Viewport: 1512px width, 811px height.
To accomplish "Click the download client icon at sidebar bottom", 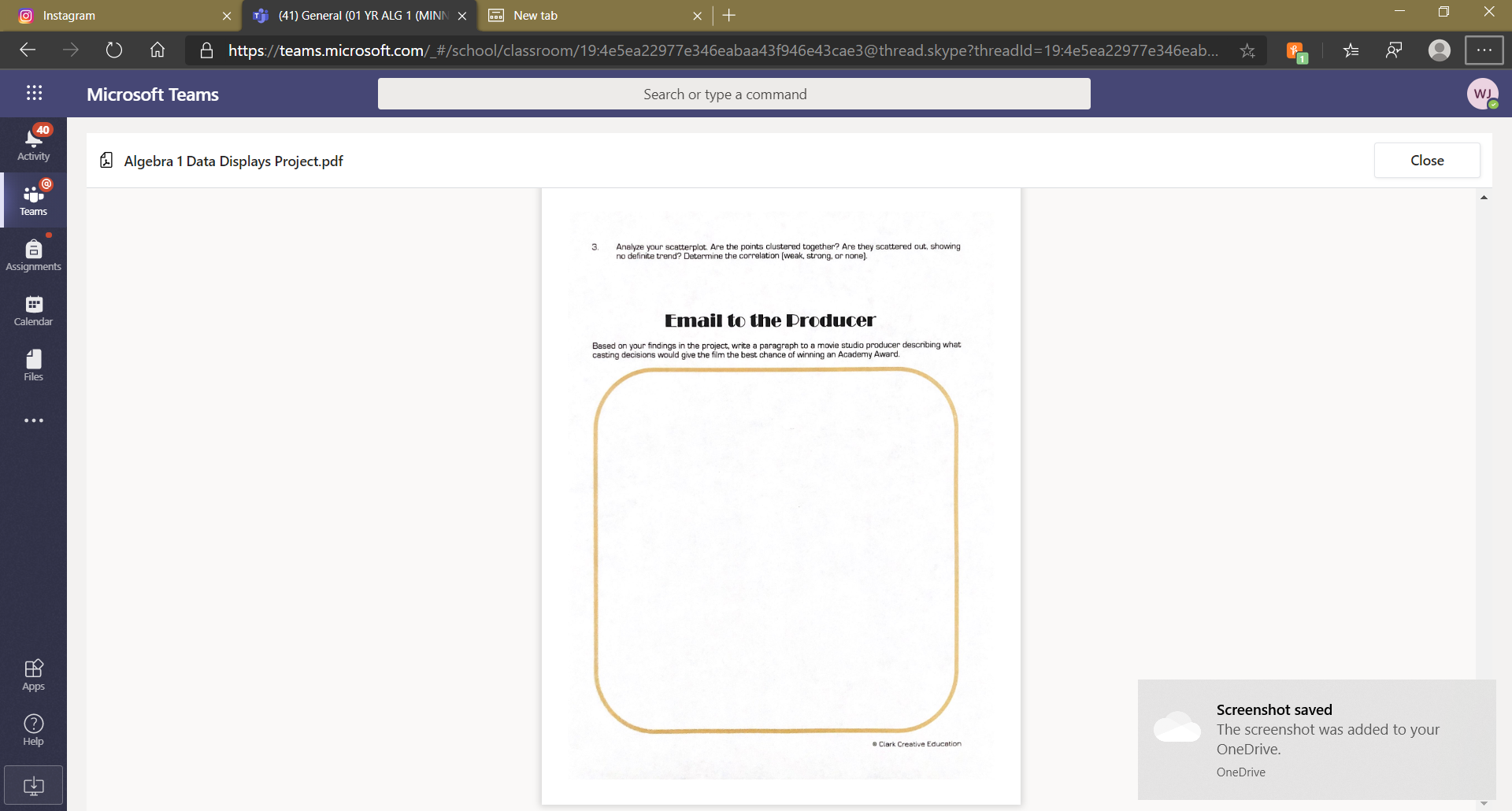I will [x=33, y=785].
